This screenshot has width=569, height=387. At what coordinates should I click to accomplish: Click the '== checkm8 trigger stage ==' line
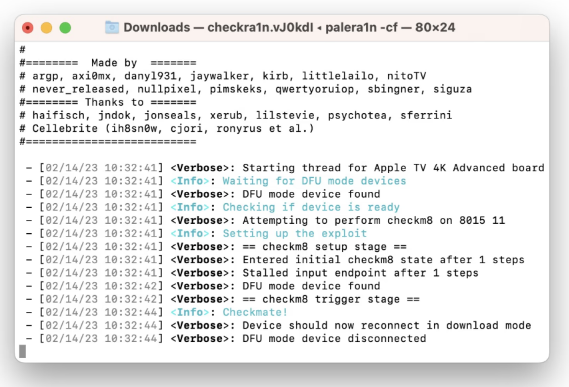pos(331,299)
